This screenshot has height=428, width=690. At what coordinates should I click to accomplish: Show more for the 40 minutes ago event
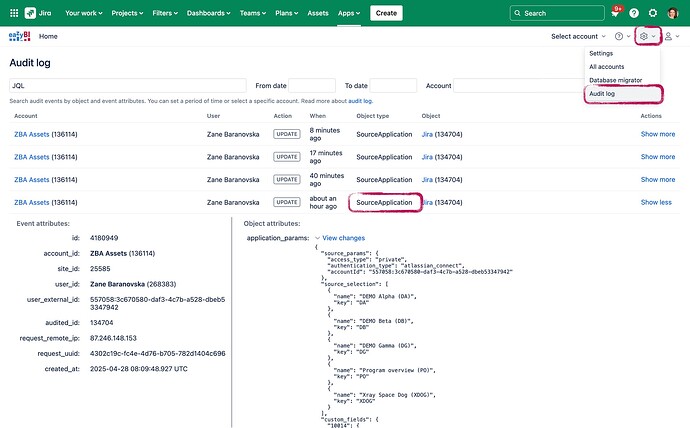[x=658, y=179]
